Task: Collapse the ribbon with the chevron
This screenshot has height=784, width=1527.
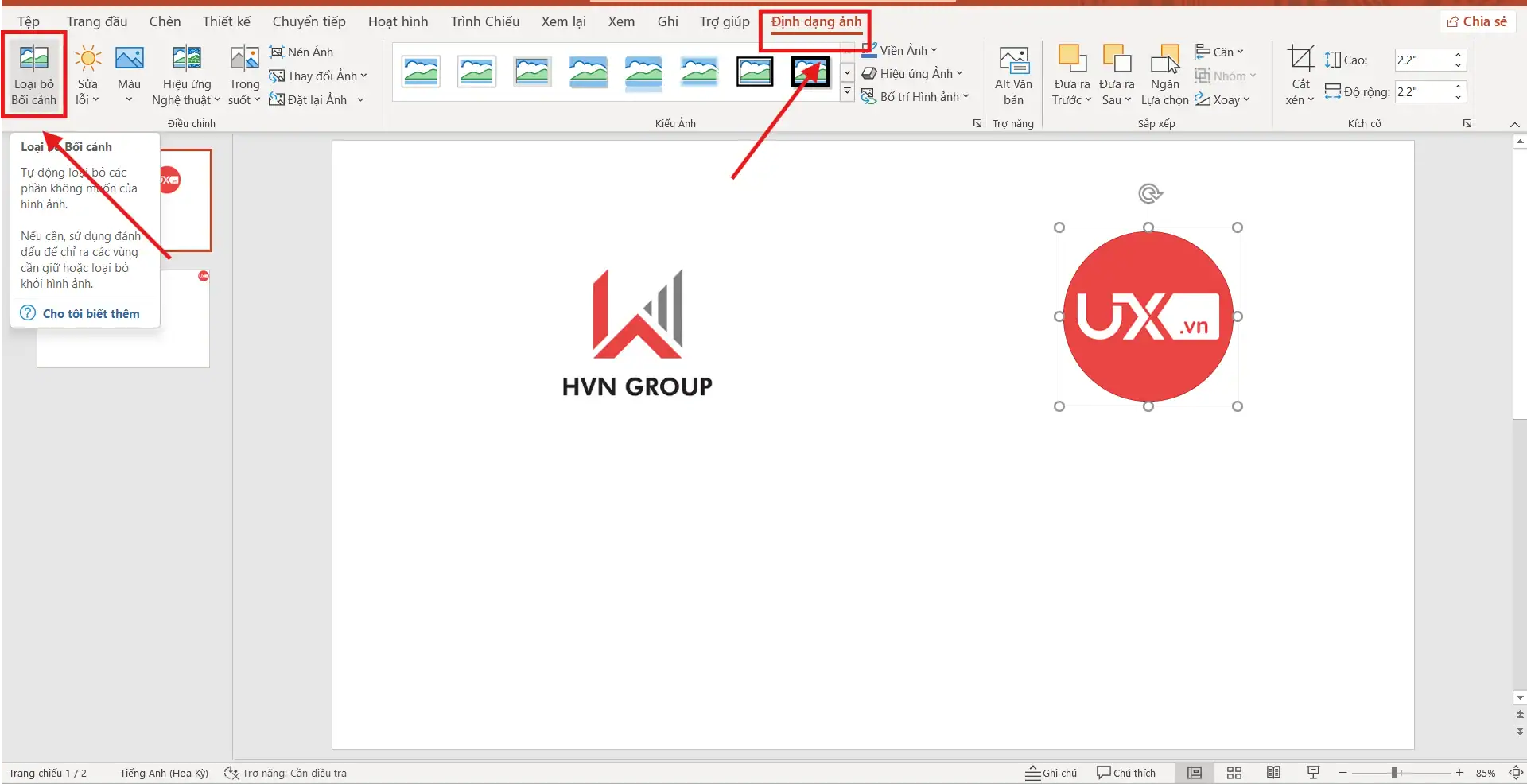Action: coord(1515,125)
